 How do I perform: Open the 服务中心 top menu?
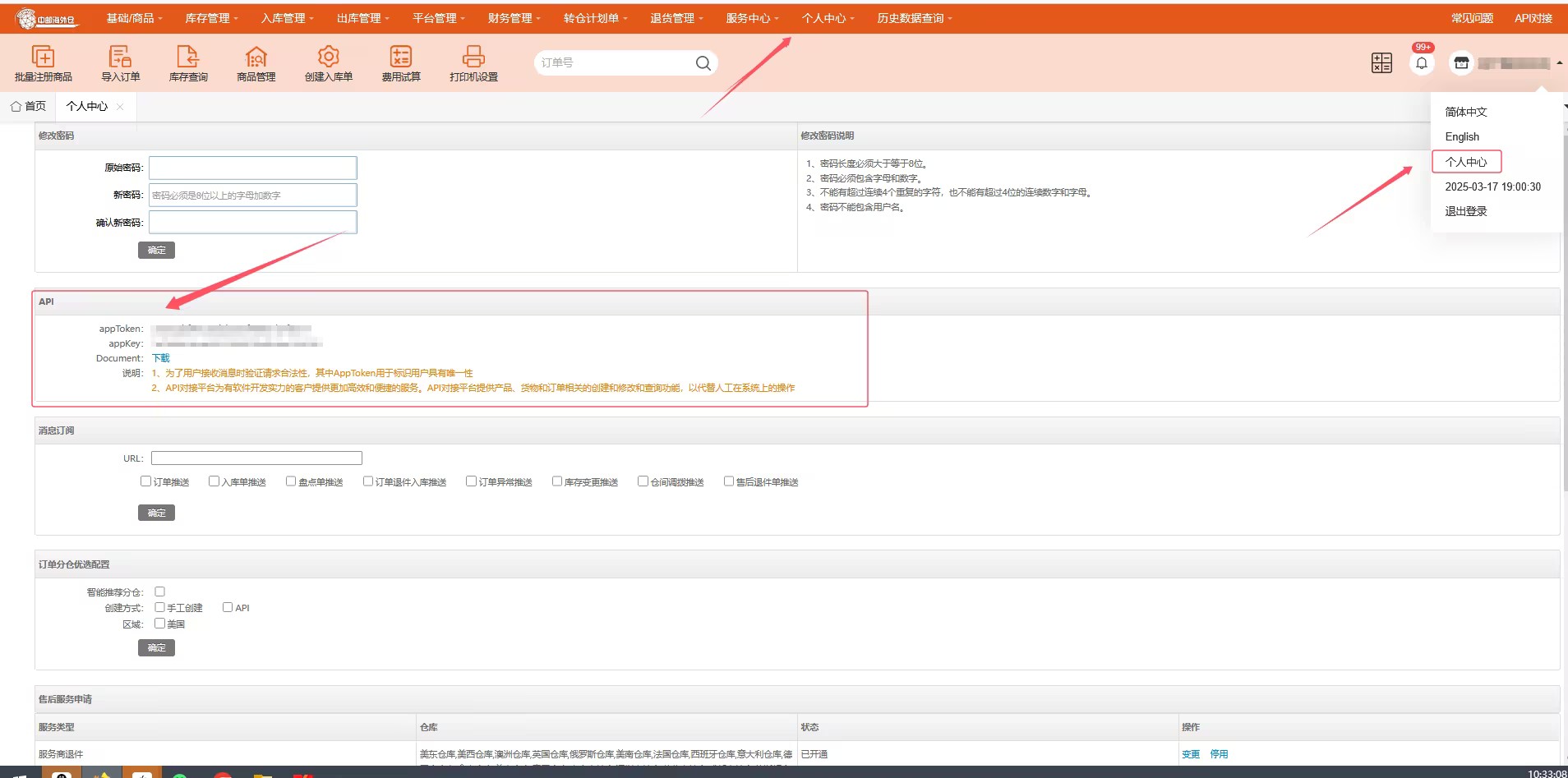click(752, 18)
